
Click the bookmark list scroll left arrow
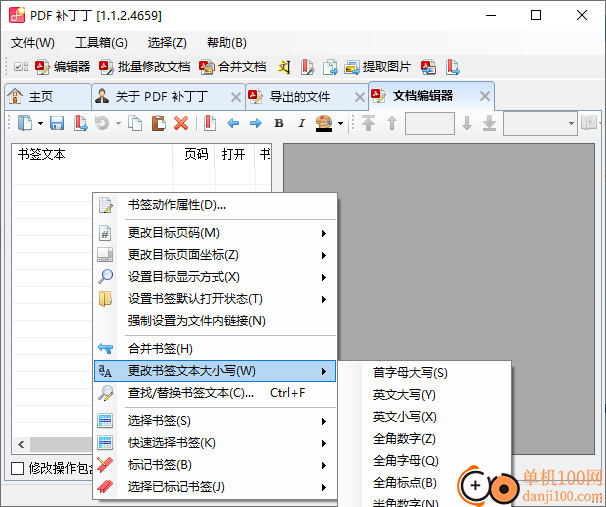tap(21, 444)
